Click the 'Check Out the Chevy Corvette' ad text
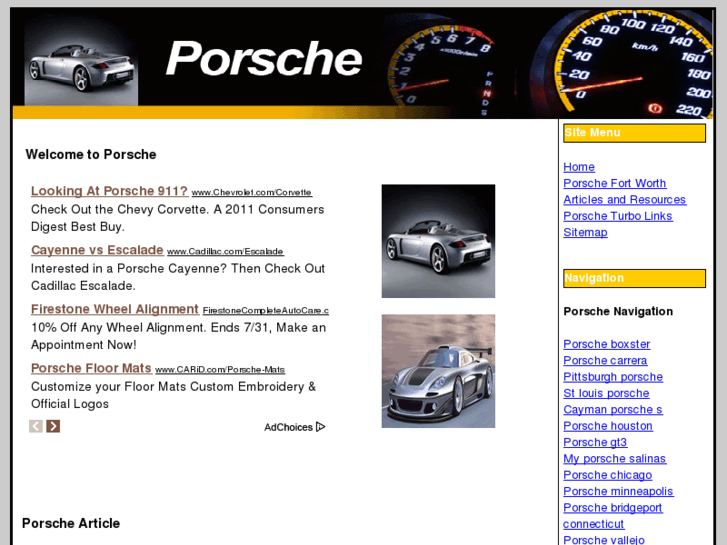 coord(178,218)
